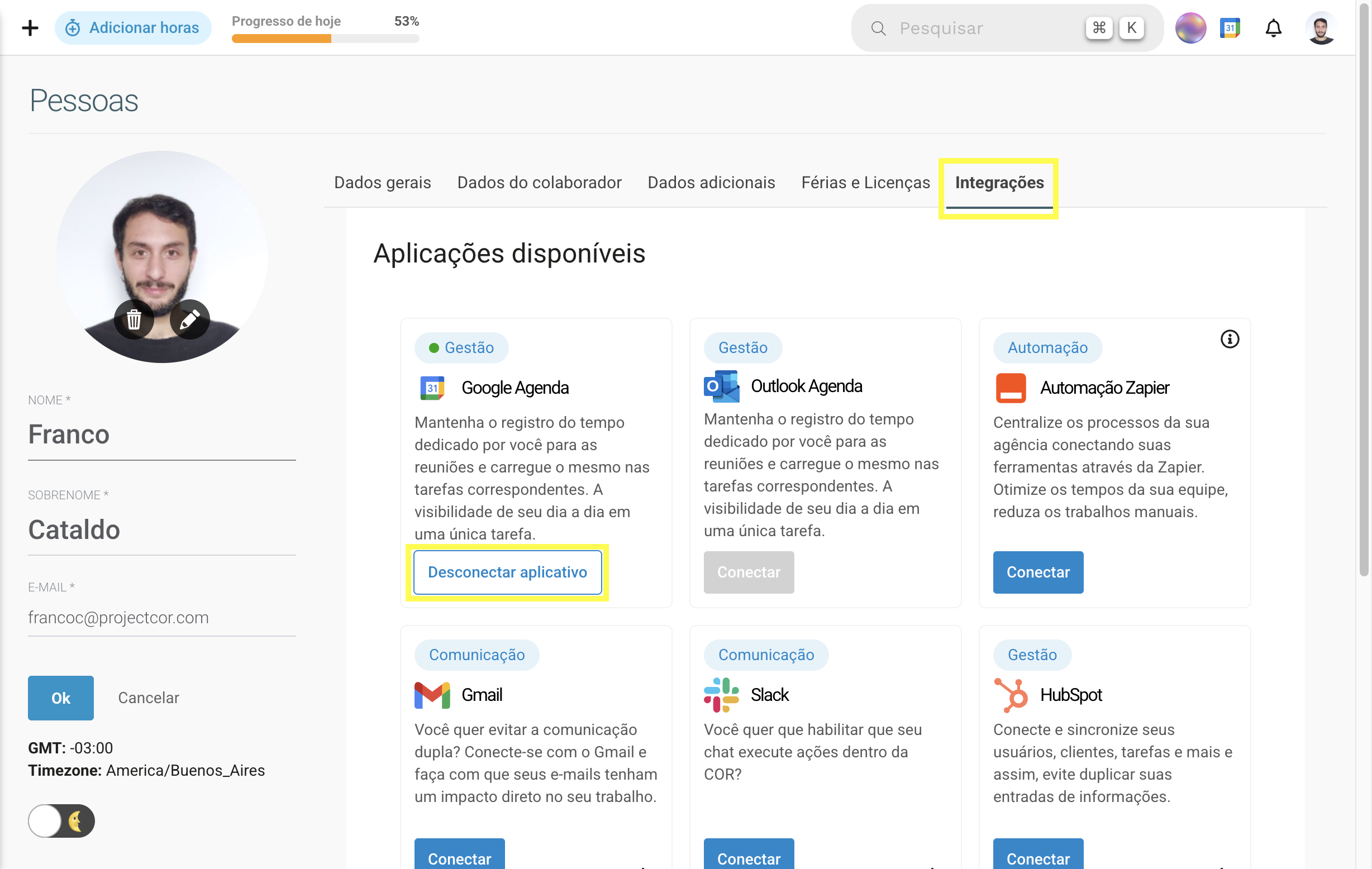Click Conectar under Automação Zapier

coord(1037,572)
